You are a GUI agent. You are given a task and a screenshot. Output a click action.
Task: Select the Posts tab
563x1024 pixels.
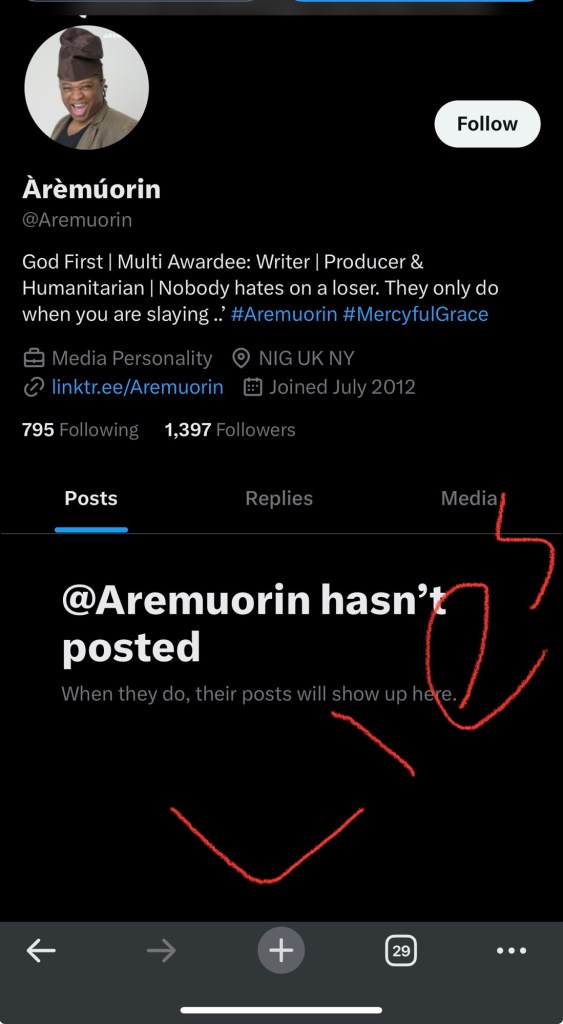point(91,498)
